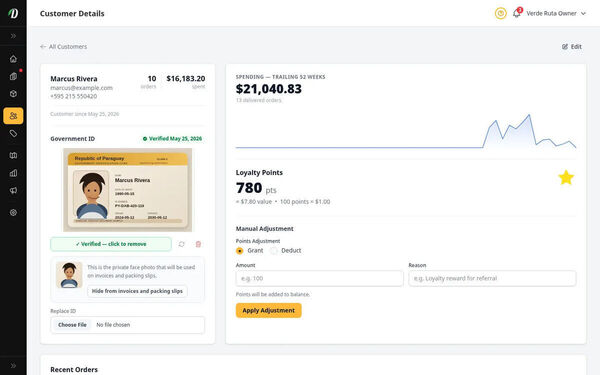The width and height of the screenshot is (600, 375).
Task: Click the customer email marcus@example.com
Action: tap(82, 88)
